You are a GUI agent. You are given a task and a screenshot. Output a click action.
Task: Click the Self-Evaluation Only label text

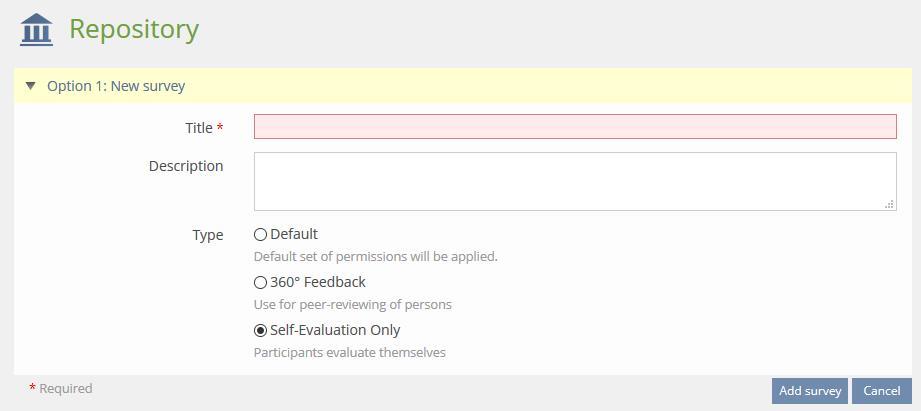click(335, 330)
